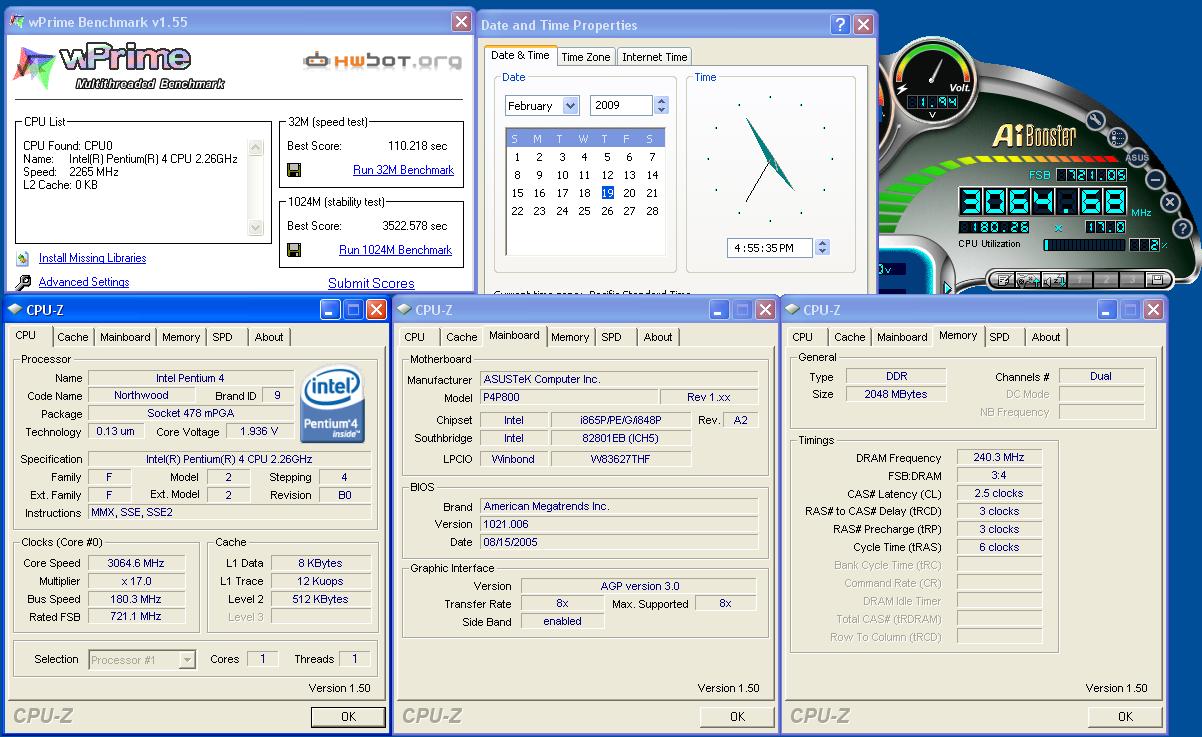This screenshot has width=1202, height=737.
Task: Click OK in middle CPU-Z window
Action: (737, 716)
